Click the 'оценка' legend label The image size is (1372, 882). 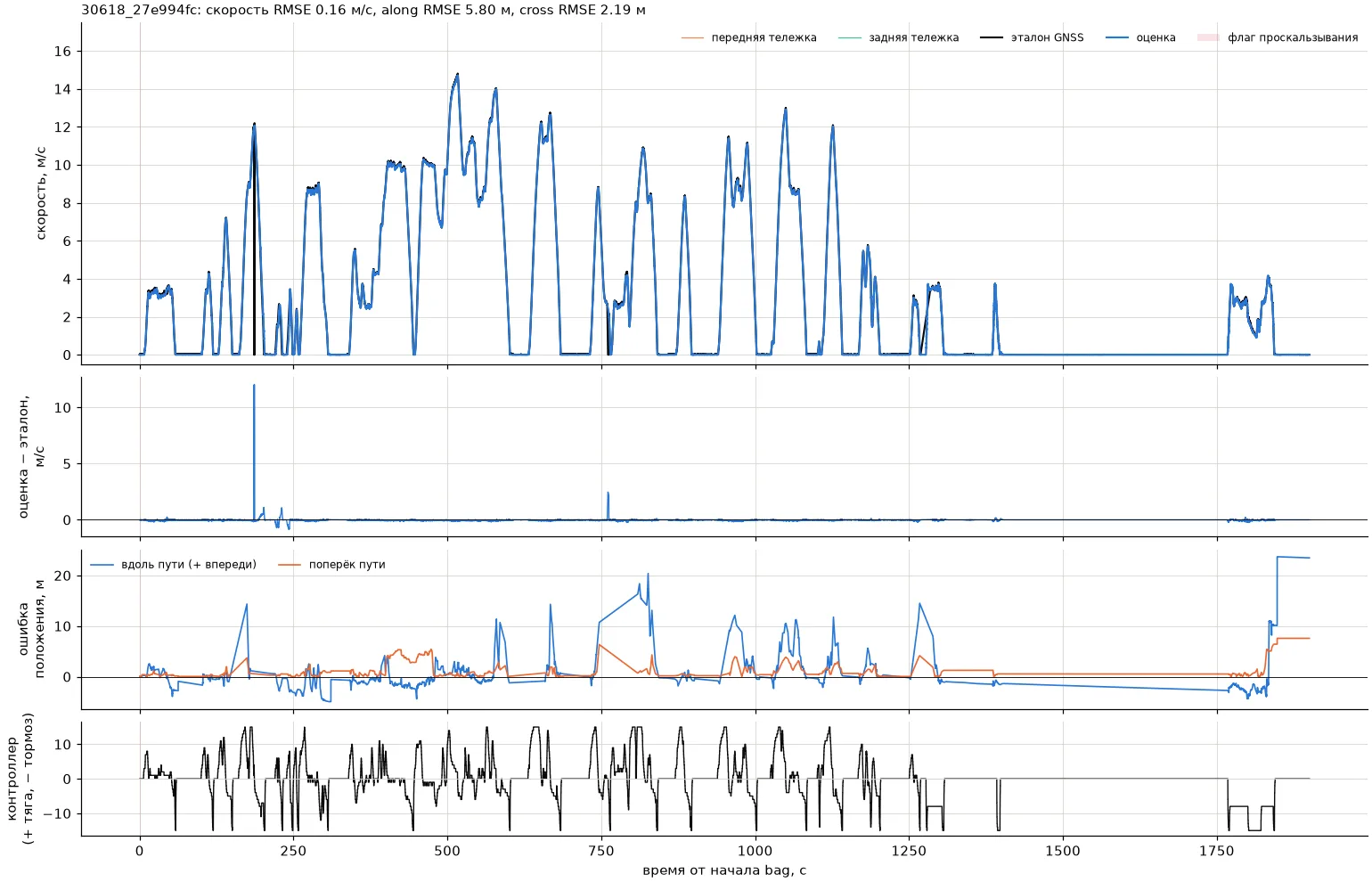tap(1156, 37)
